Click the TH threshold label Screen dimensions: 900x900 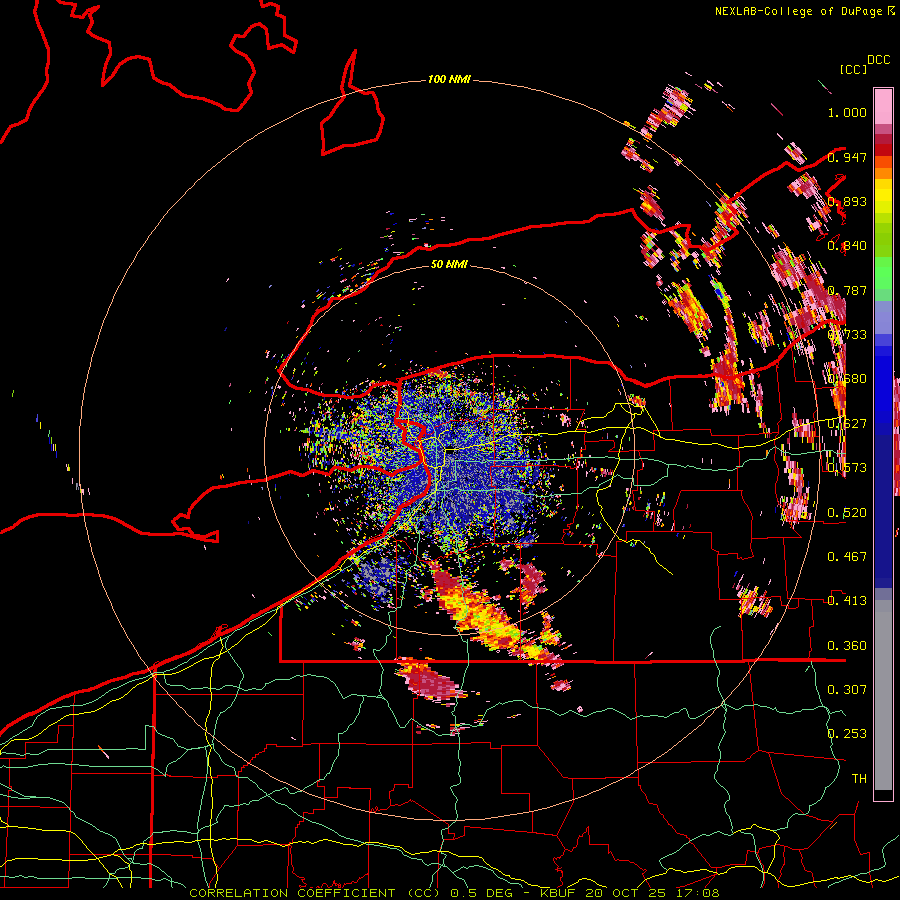click(x=859, y=779)
